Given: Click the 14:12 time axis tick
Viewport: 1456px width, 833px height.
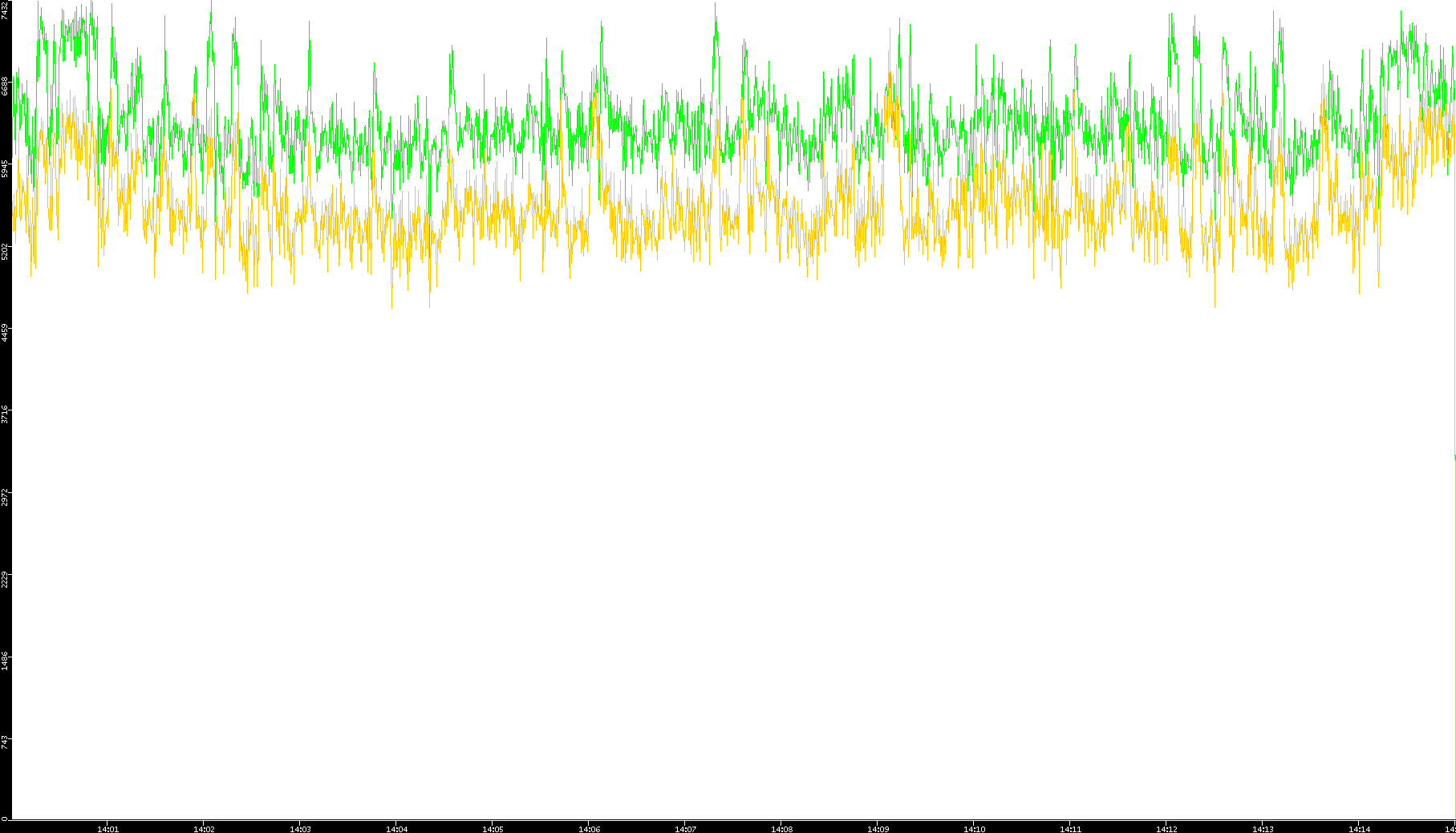Looking at the screenshot, I should 1166,829.
